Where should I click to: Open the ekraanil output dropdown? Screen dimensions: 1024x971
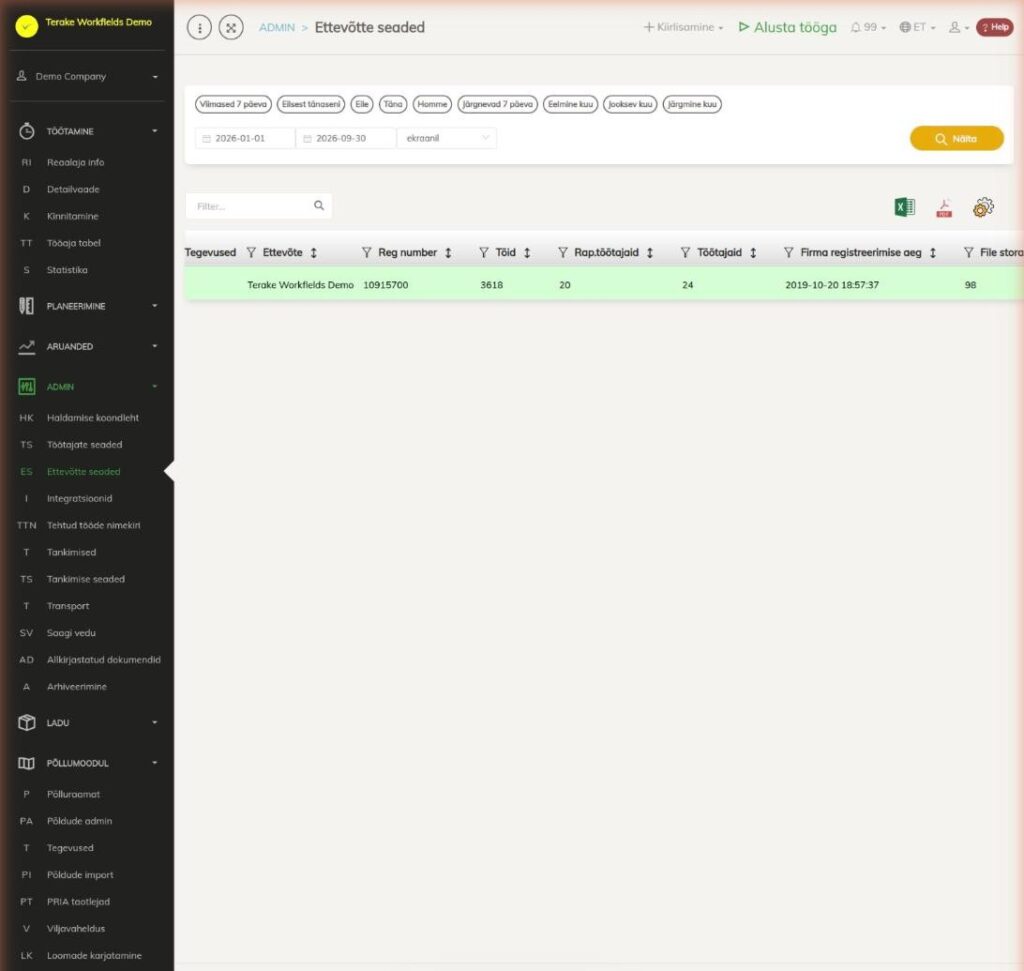click(x=447, y=138)
